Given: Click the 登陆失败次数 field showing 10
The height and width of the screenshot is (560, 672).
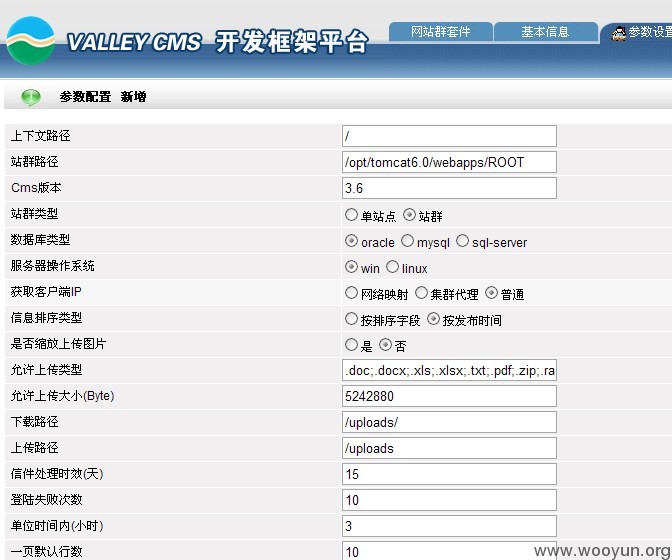Looking at the screenshot, I should point(449,500).
